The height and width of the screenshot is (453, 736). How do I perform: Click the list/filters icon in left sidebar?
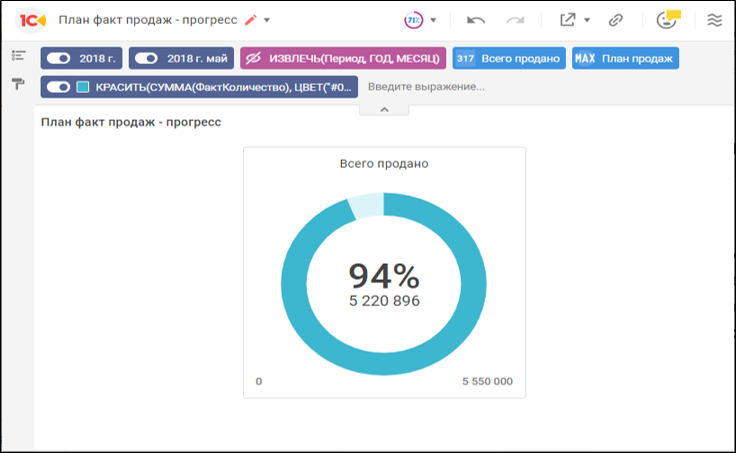tap(18, 56)
